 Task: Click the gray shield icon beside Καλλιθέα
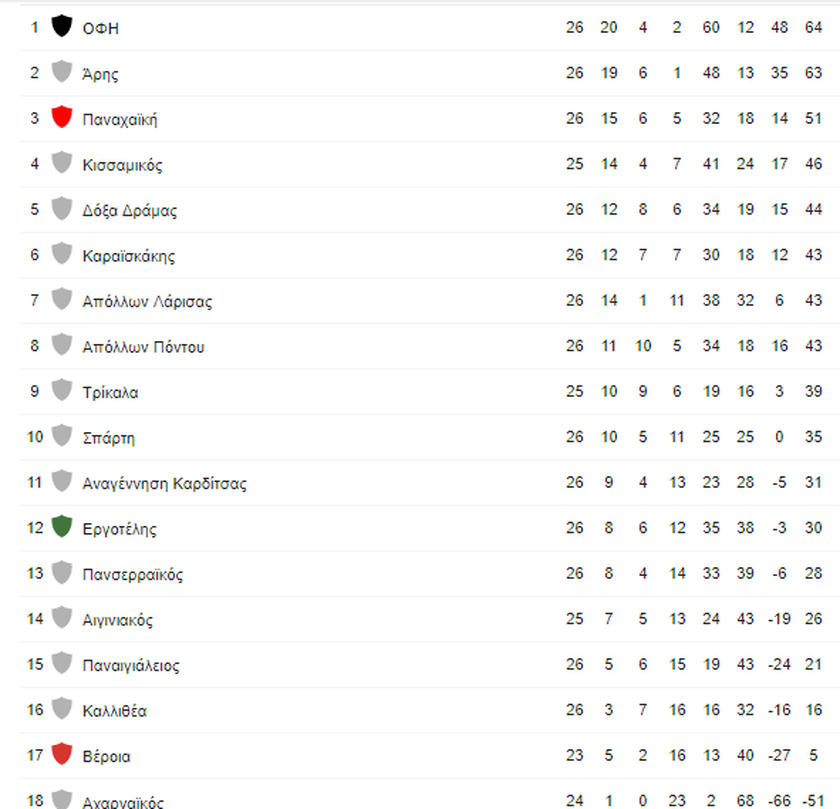62,709
